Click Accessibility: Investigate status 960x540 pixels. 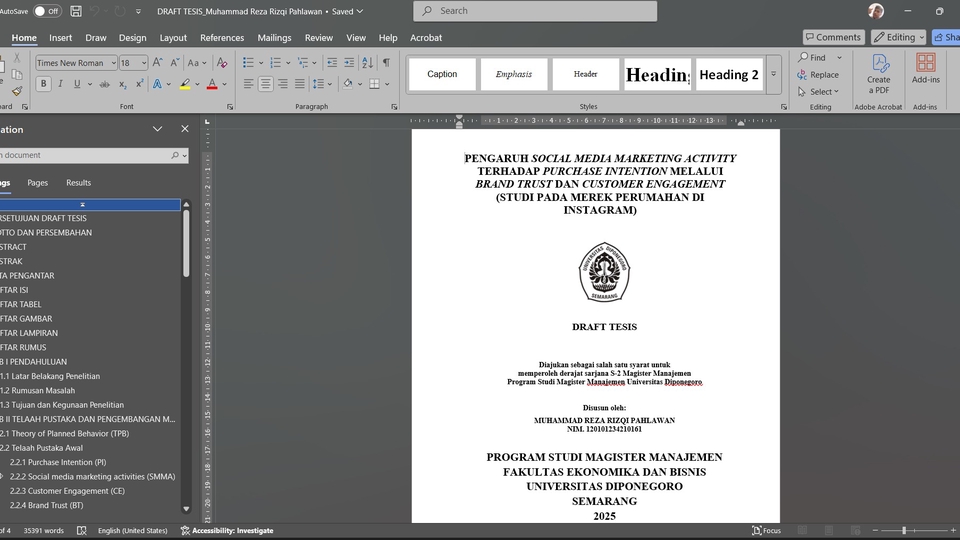[227, 531]
